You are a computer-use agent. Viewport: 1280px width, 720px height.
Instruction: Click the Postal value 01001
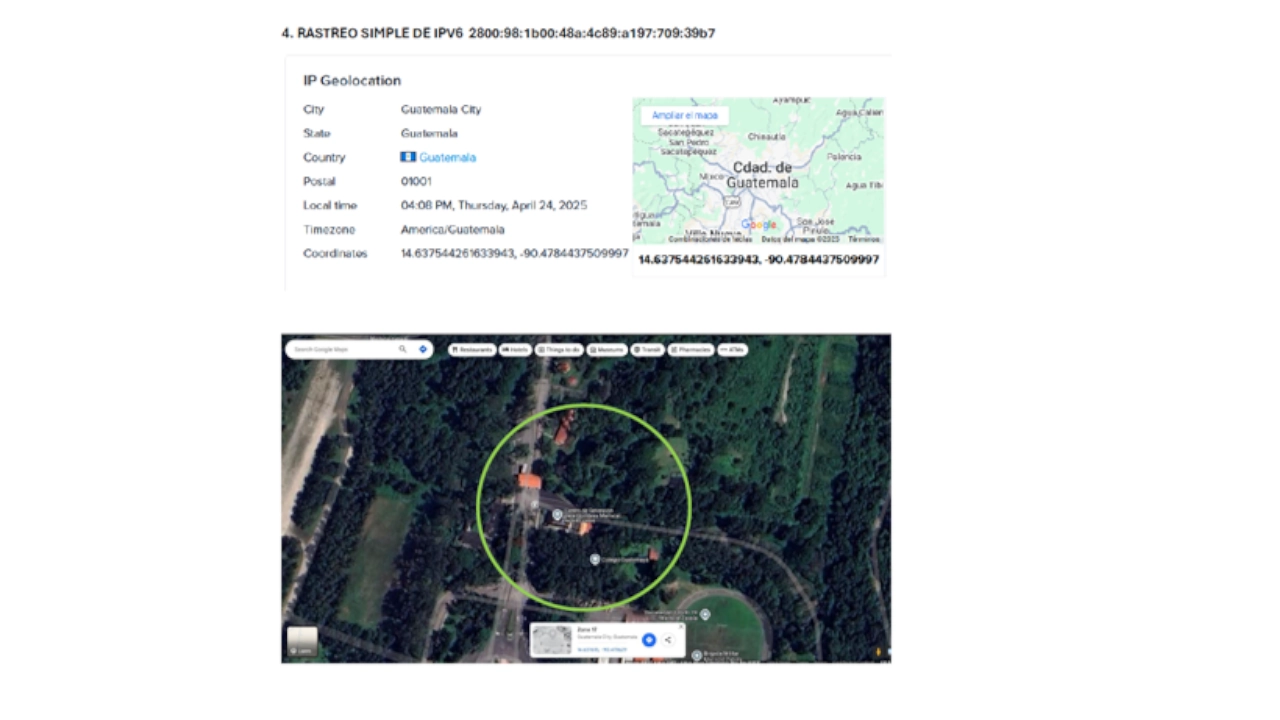tap(416, 181)
